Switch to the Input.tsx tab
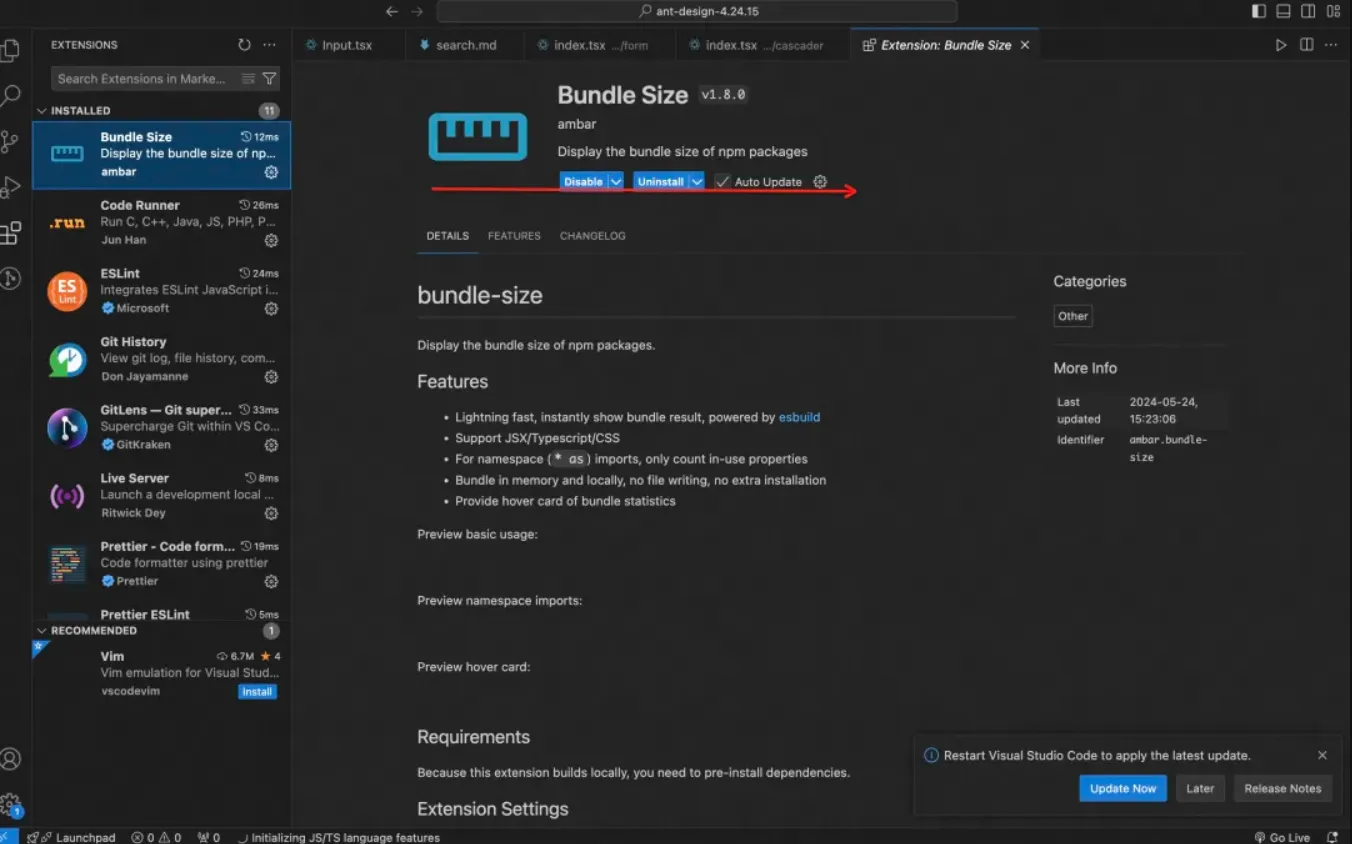This screenshot has height=844, width=1352. pos(347,45)
